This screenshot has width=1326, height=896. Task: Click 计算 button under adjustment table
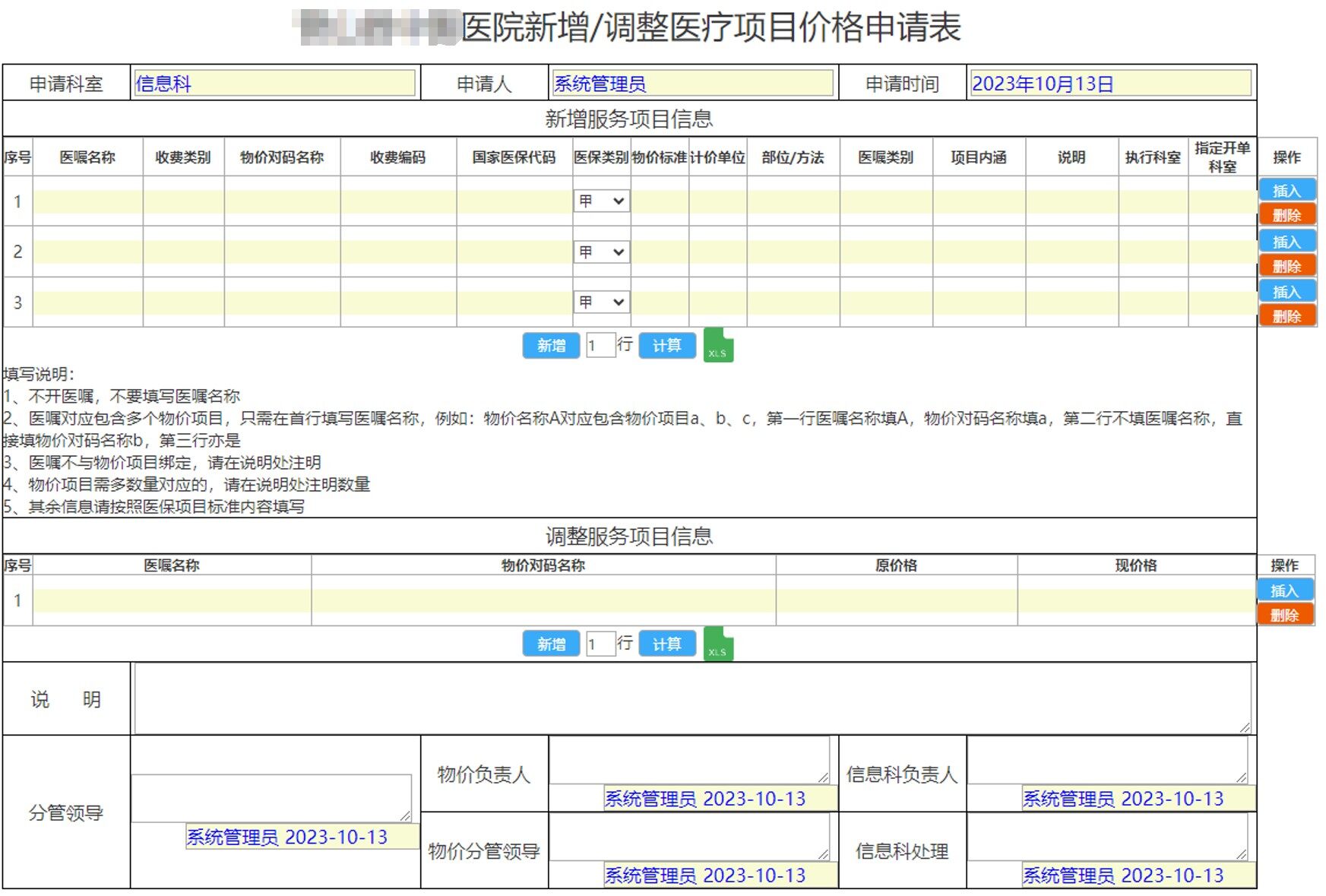click(x=666, y=644)
